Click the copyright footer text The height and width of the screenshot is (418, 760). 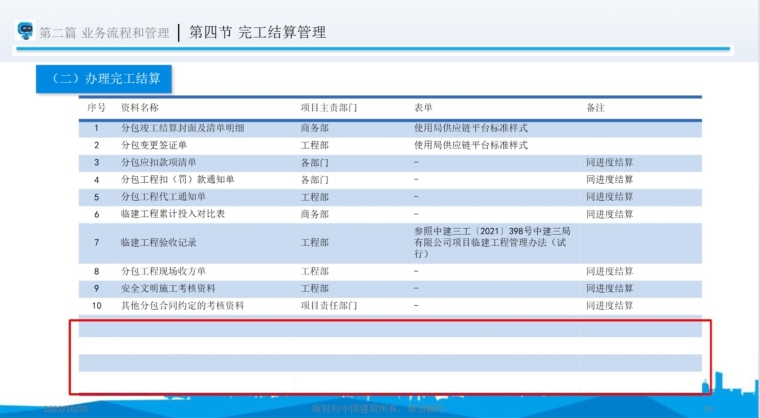pyautogui.click(x=378, y=409)
